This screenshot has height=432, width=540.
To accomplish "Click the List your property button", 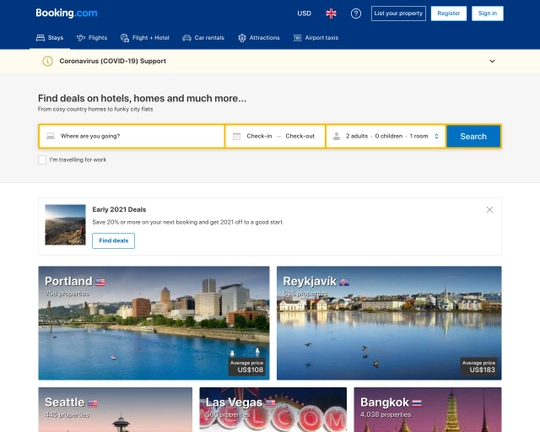I will coord(398,13).
